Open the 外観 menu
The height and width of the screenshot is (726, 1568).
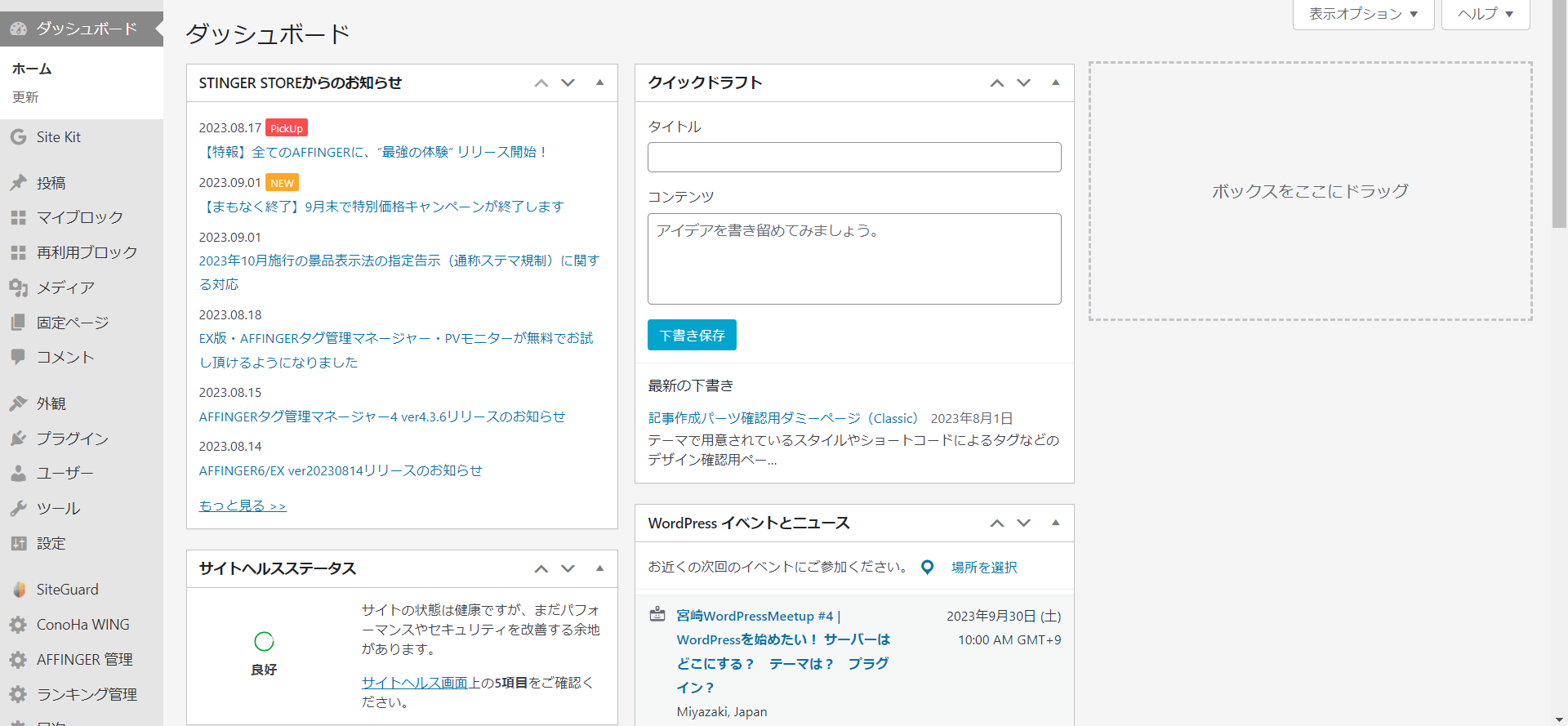click(51, 403)
